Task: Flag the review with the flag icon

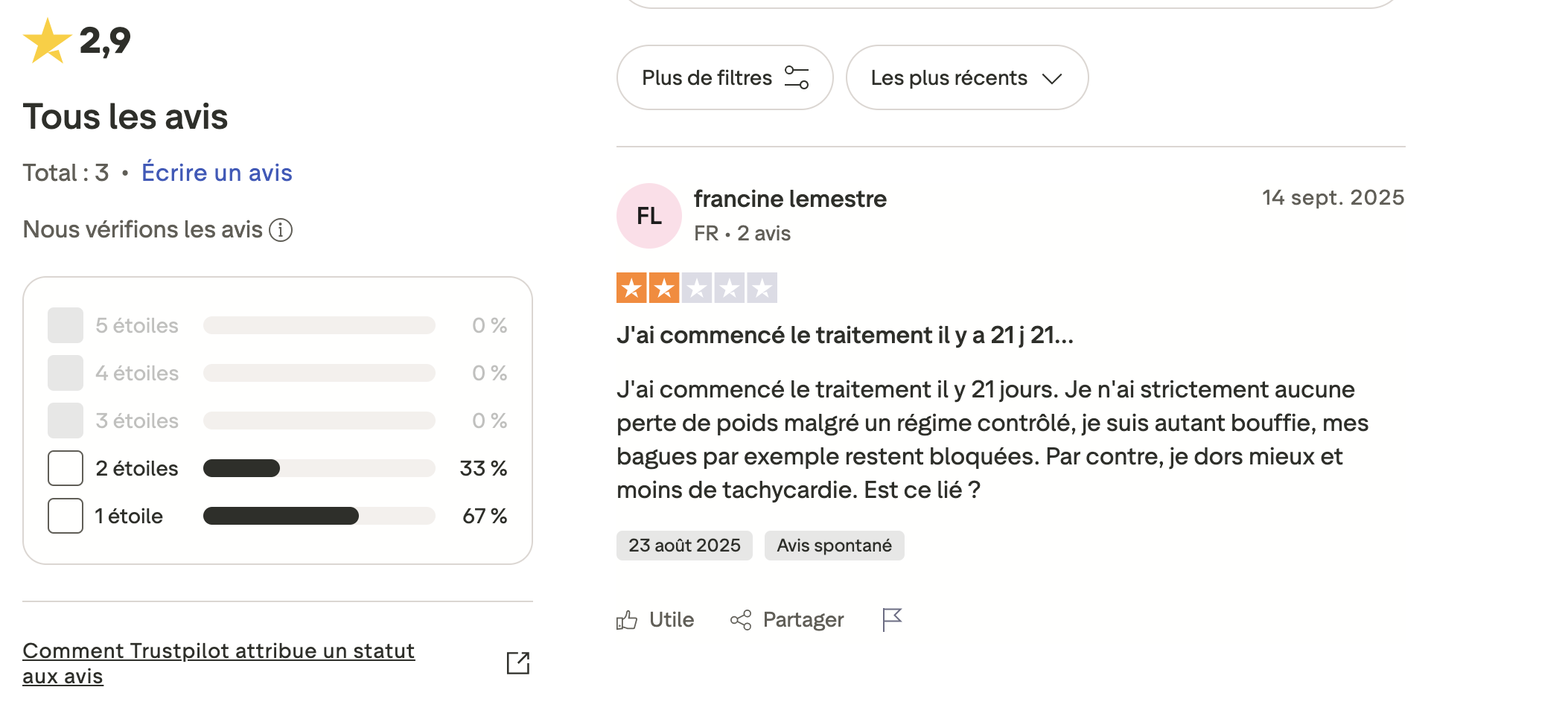Action: pos(891,619)
